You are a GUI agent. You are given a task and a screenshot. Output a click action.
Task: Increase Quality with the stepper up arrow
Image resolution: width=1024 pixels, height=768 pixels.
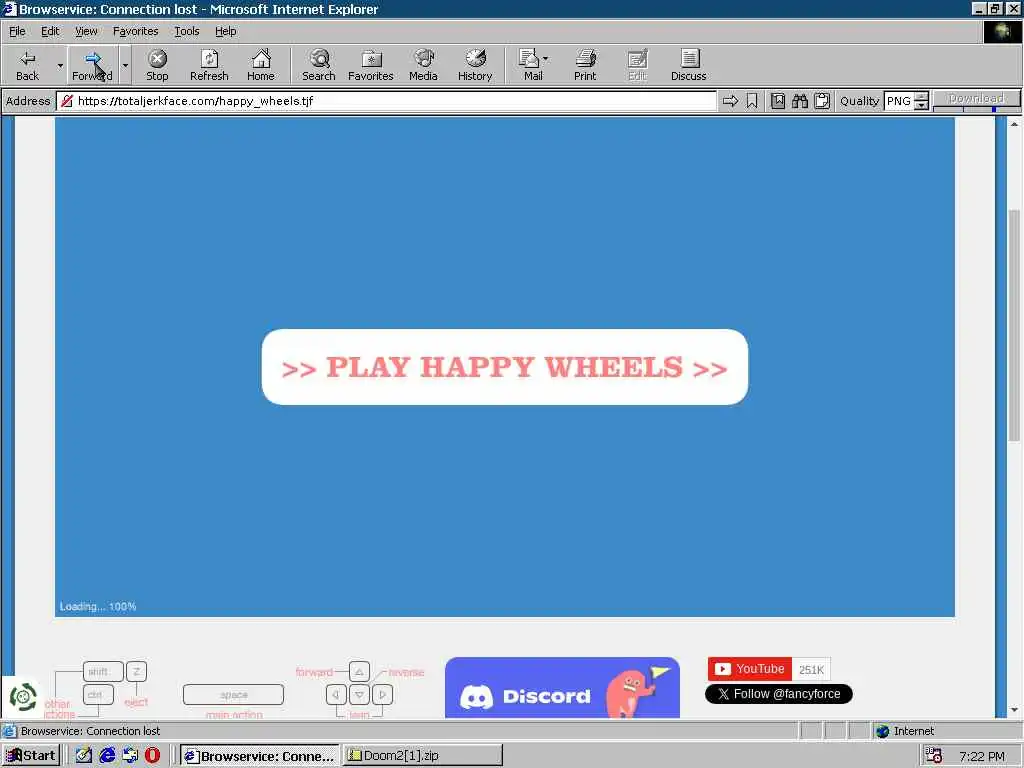click(921, 97)
